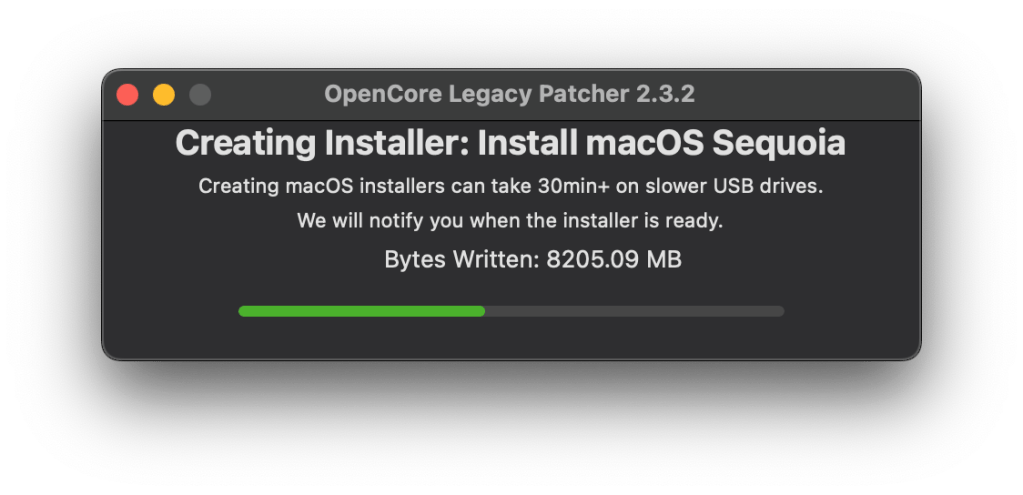
Task: Click the word "Sequoia" in the heading
Action: click(778, 143)
